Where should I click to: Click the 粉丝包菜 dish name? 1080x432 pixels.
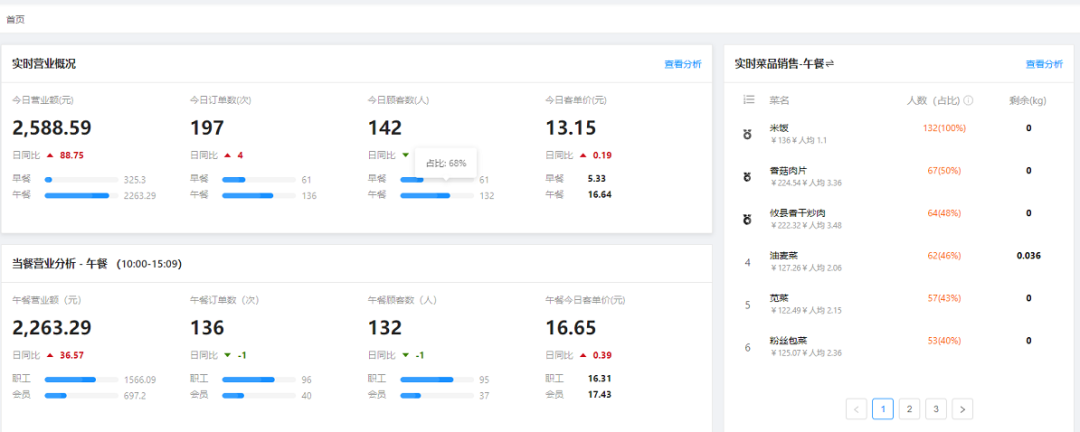[786, 341]
